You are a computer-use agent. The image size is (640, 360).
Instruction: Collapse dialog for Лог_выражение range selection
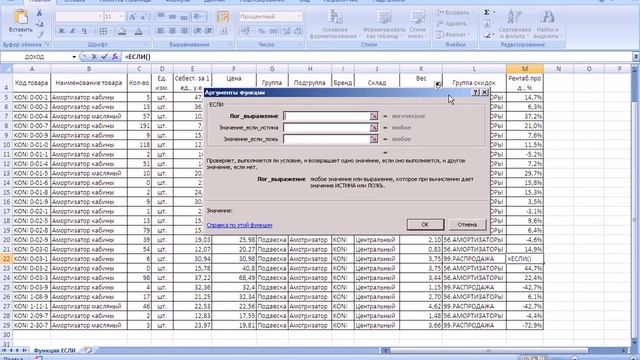373,116
